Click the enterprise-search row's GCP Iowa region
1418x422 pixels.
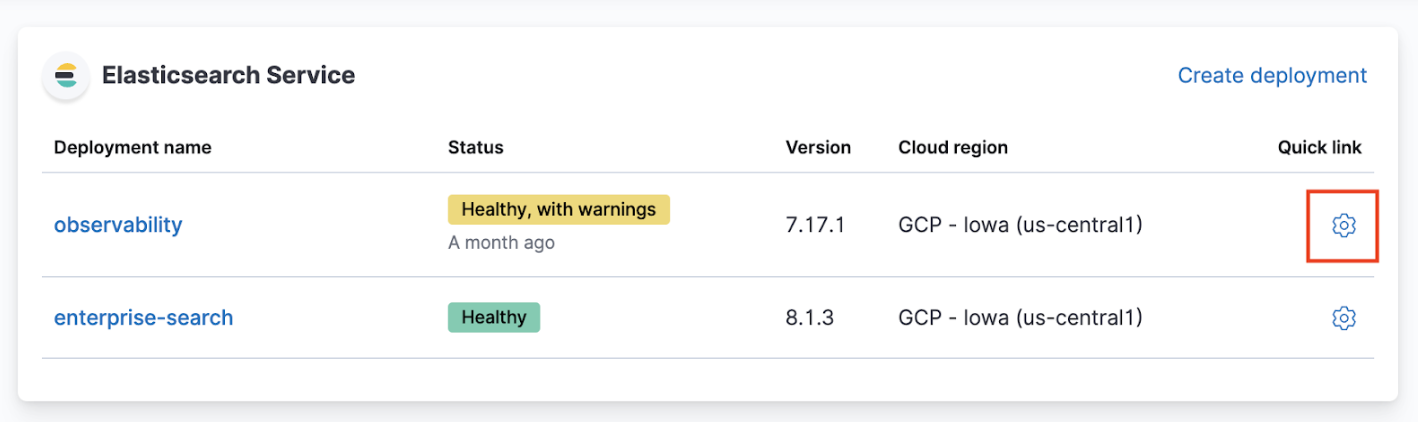tap(1019, 318)
